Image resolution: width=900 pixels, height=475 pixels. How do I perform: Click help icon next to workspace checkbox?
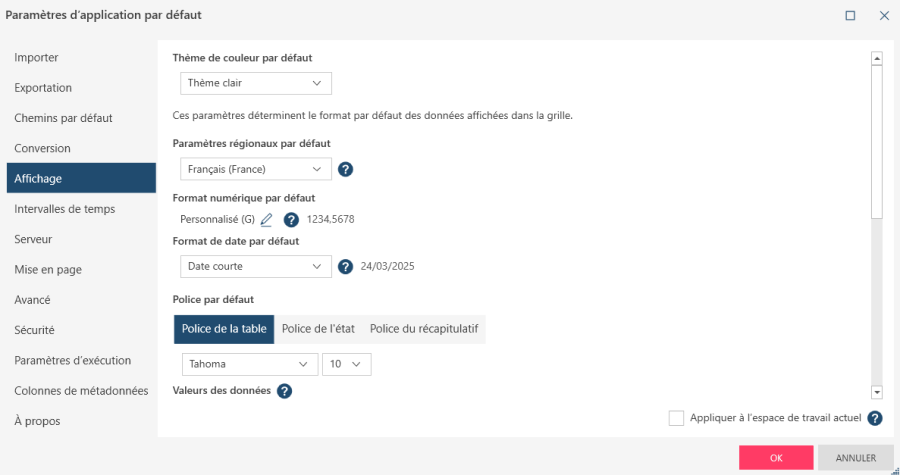(x=875, y=419)
